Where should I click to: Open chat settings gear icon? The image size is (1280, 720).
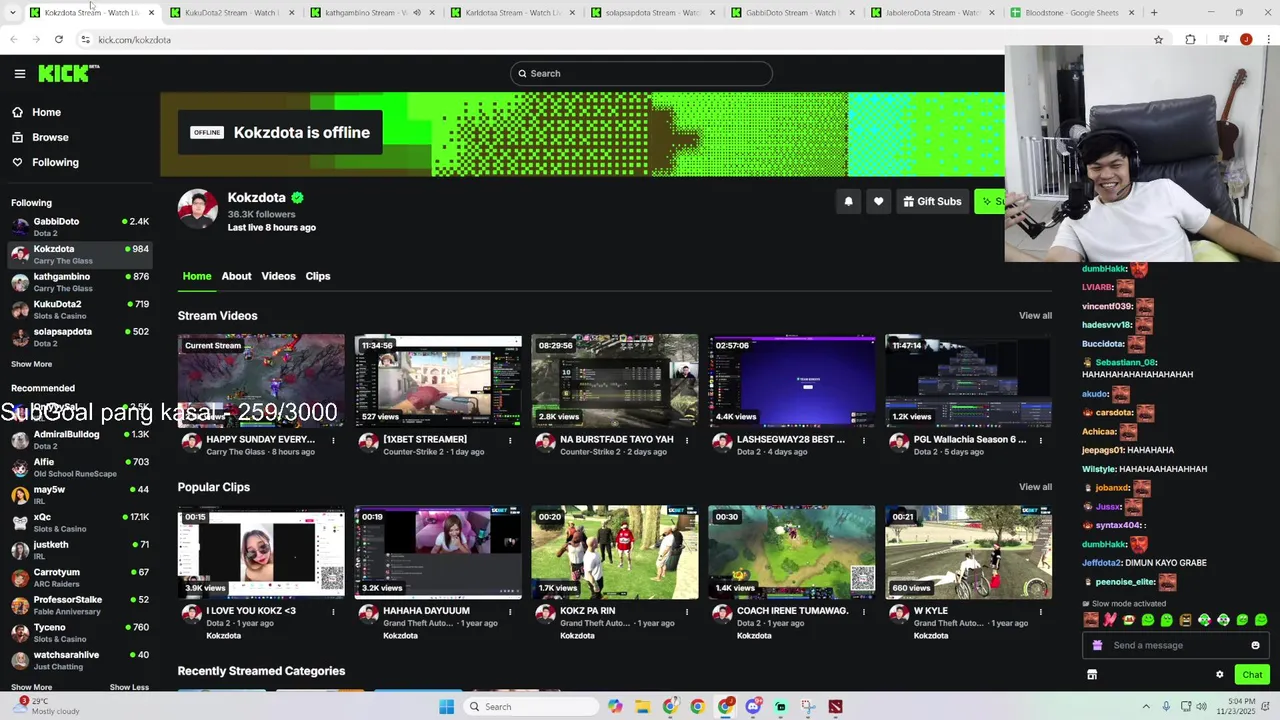[x=1219, y=675]
